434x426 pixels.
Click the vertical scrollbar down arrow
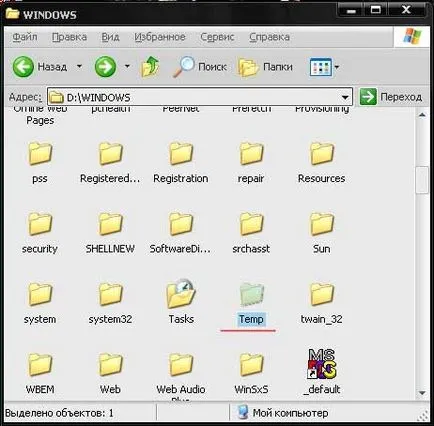[422, 393]
